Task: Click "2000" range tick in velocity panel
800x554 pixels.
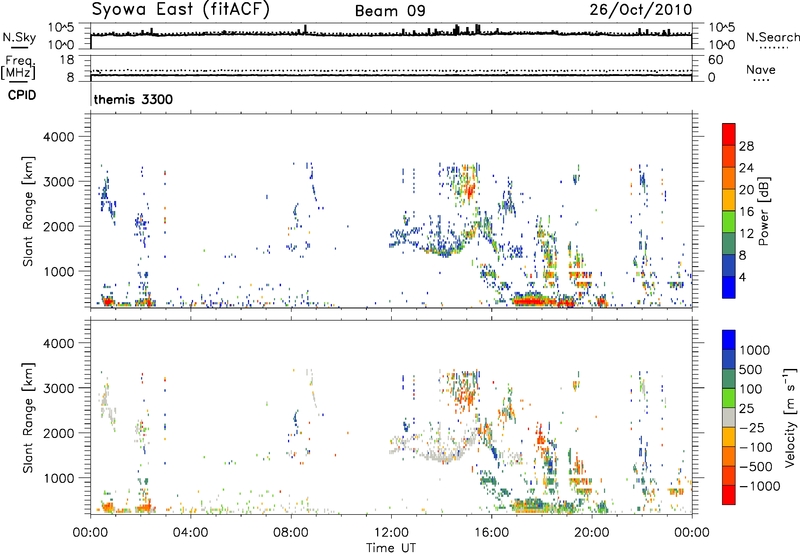Action: pos(59,433)
